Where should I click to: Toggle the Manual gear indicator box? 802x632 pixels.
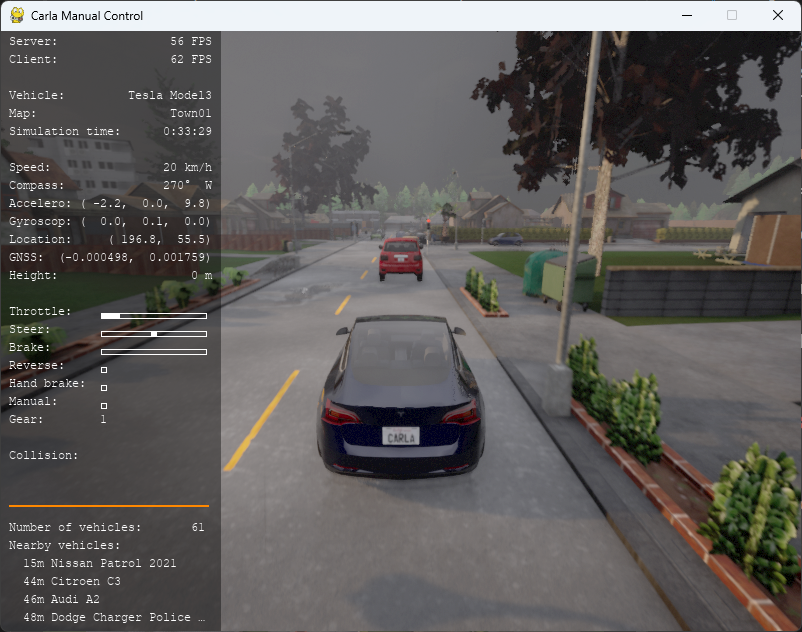pos(104,405)
